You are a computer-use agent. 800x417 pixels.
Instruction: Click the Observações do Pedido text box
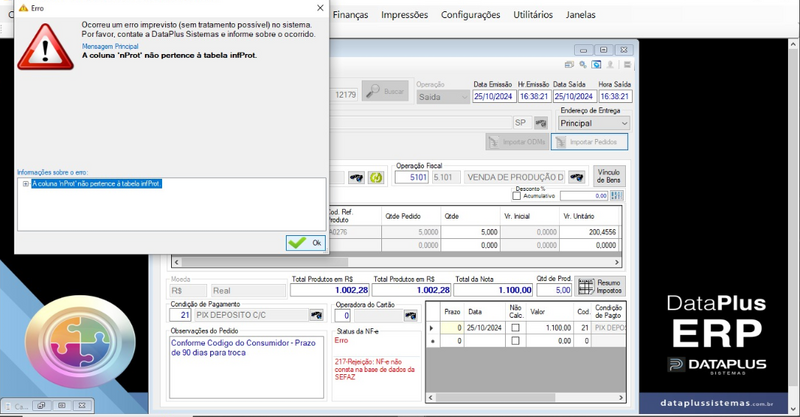tap(246, 367)
